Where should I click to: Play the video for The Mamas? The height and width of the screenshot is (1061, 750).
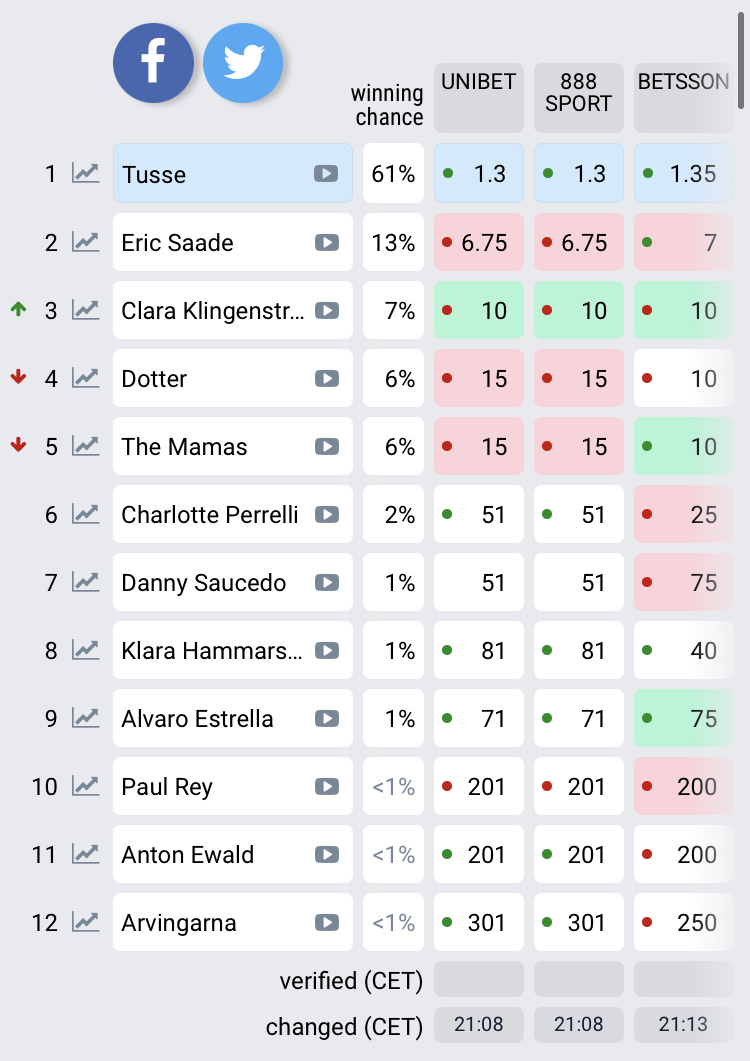(x=326, y=446)
